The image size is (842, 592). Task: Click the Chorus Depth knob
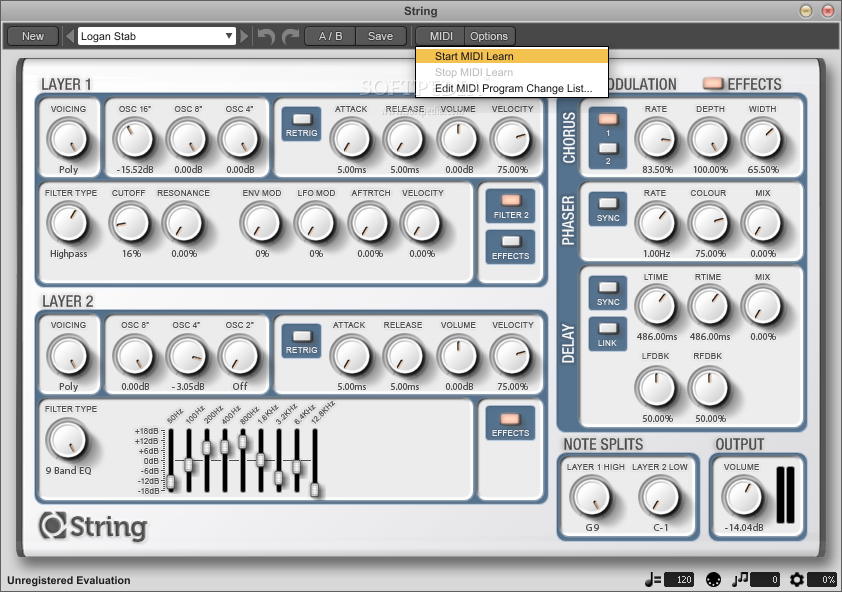pyautogui.click(x=709, y=139)
